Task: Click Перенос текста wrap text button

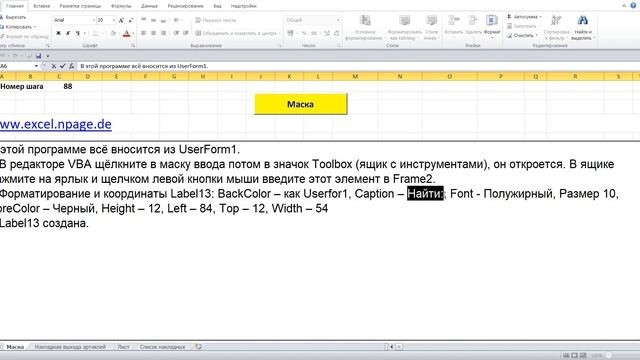Action: pos(216,20)
